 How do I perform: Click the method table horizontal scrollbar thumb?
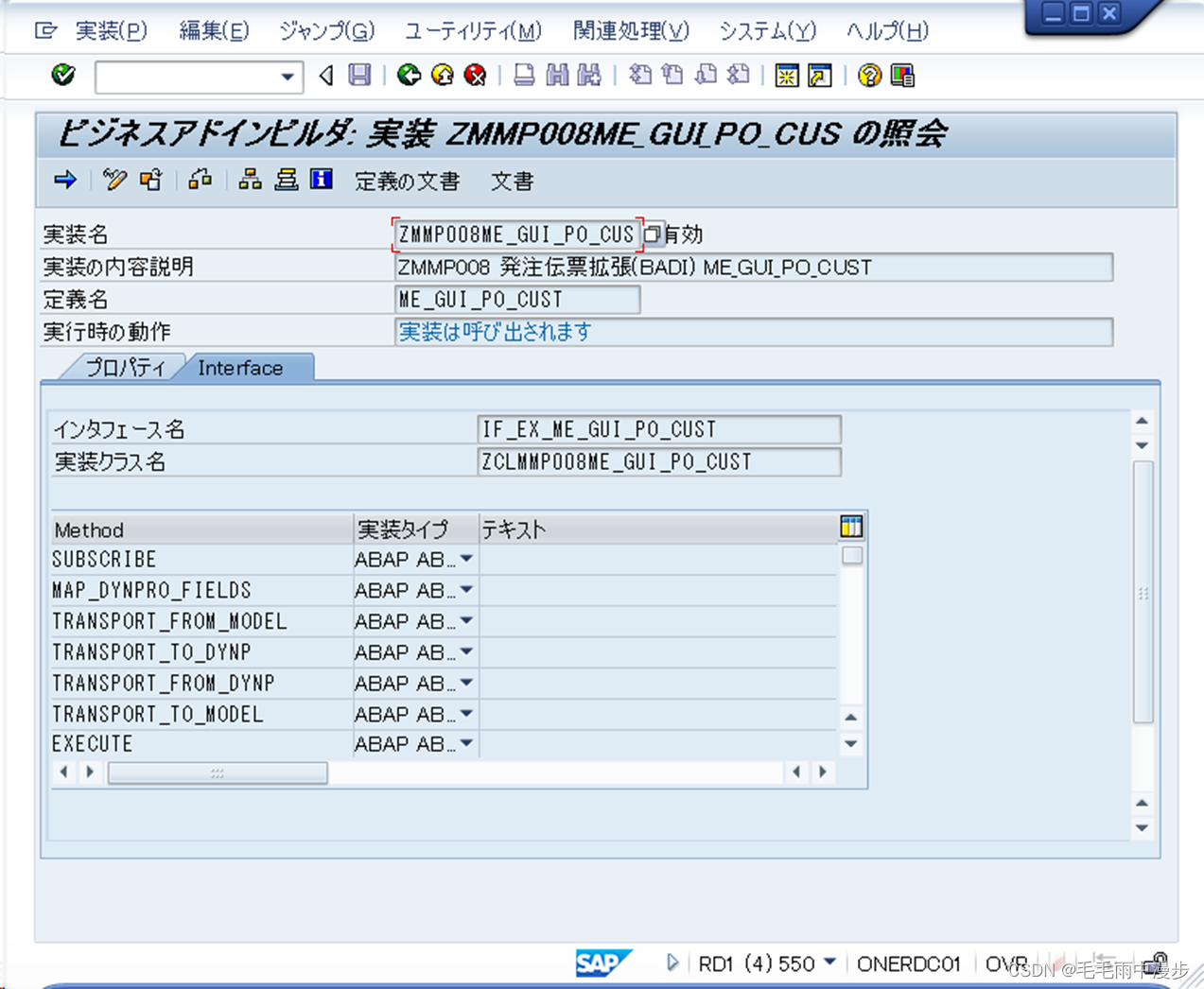218,772
